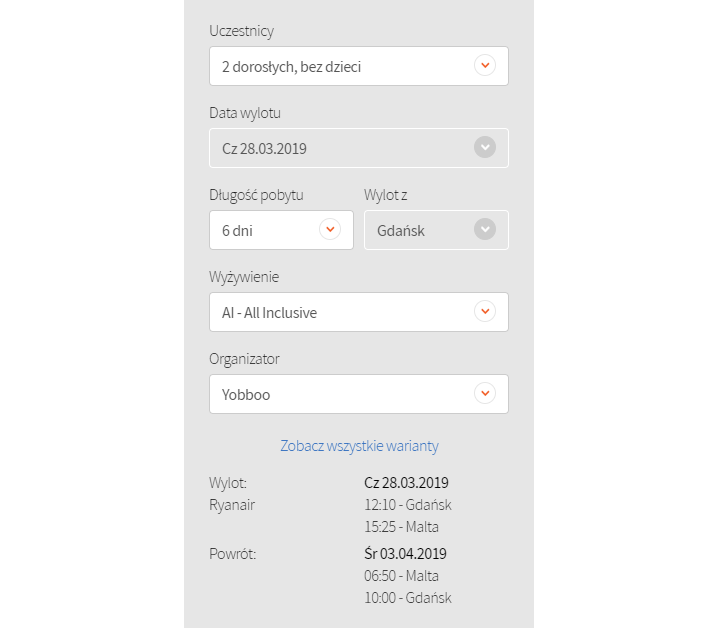Click the orange chevron icon in Uczestnicy field
The height and width of the screenshot is (635, 720).
click(x=484, y=66)
